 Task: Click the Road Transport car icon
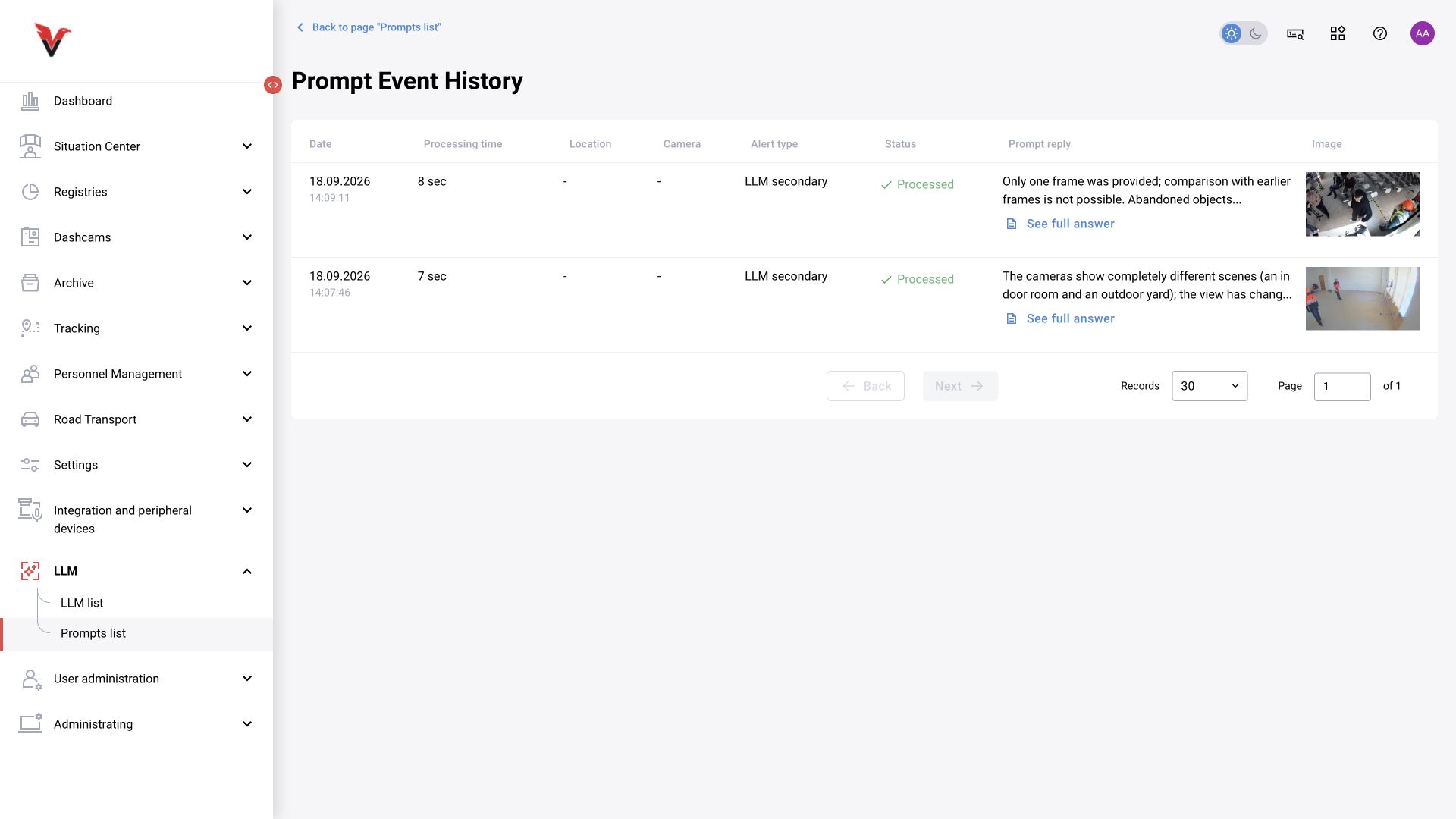click(30, 419)
